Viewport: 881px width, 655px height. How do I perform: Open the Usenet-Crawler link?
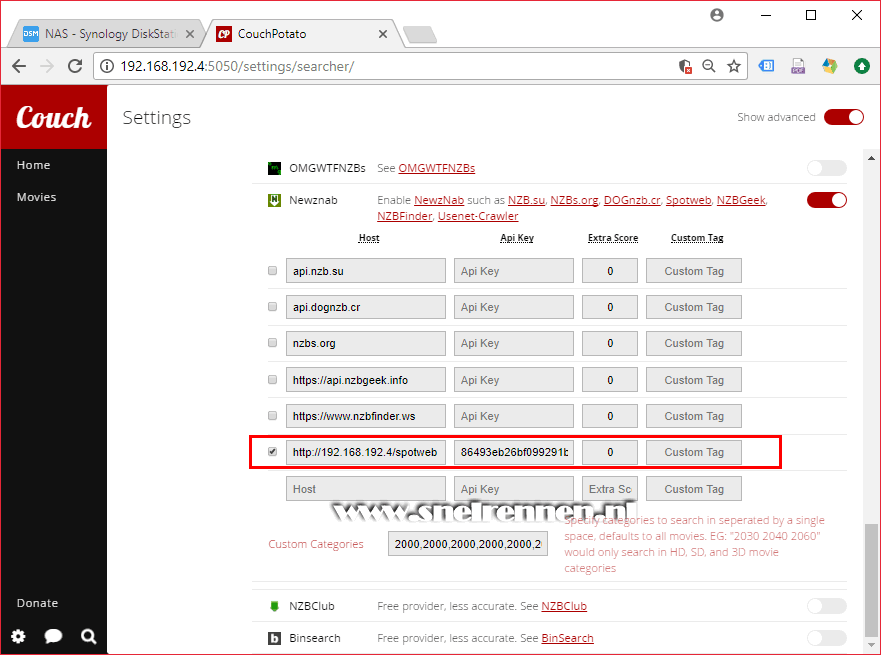click(478, 216)
